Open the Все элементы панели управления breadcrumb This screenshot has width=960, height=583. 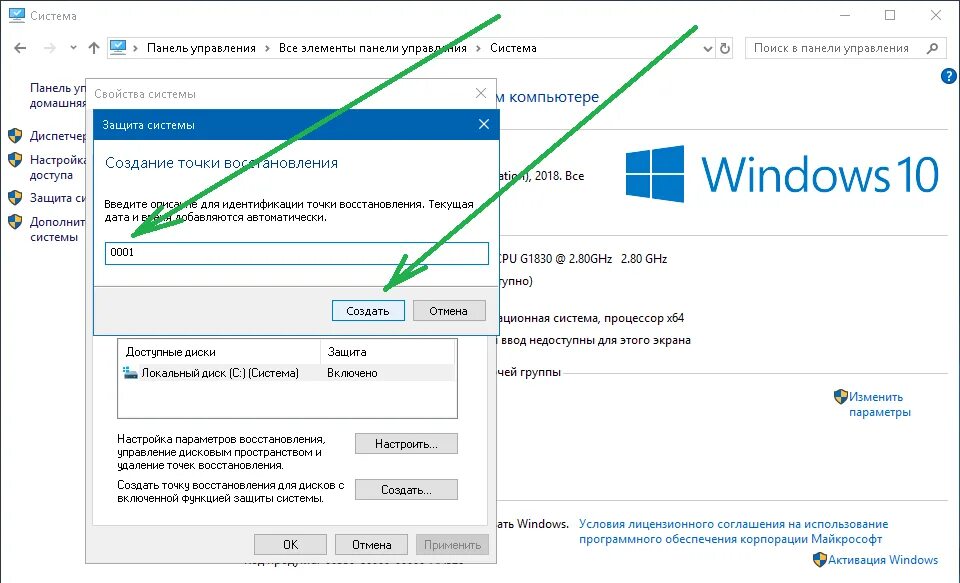[372, 48]
